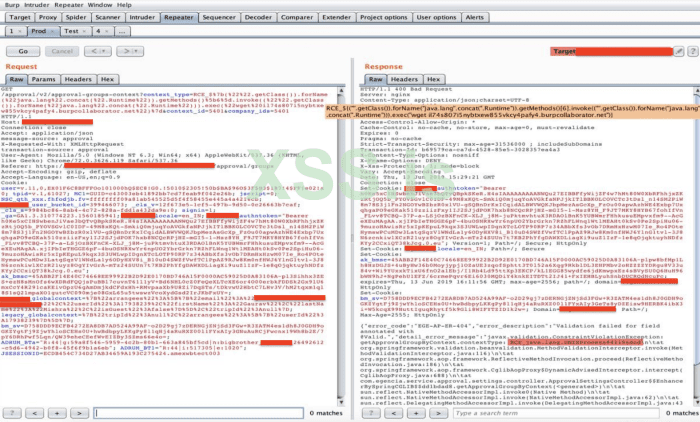The width and height of the screenshot is (700, 422).
Task: Open the Intruder menu in menu bar
Action: tap(37, 4)
